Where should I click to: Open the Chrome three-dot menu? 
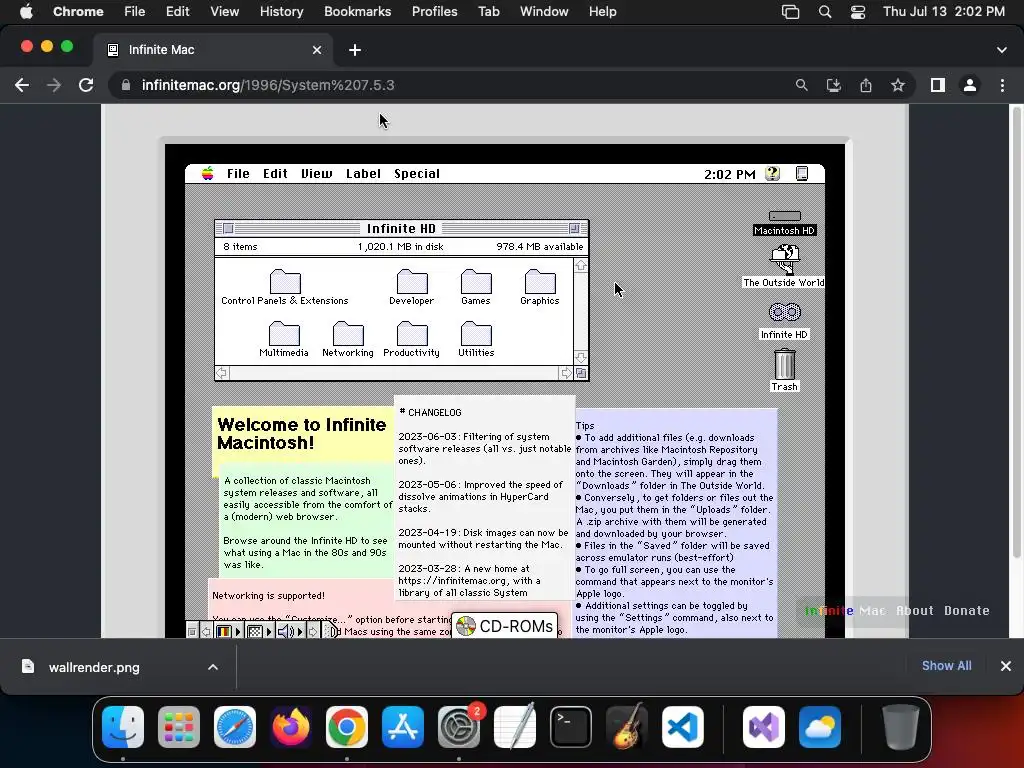coord(1002,85)
